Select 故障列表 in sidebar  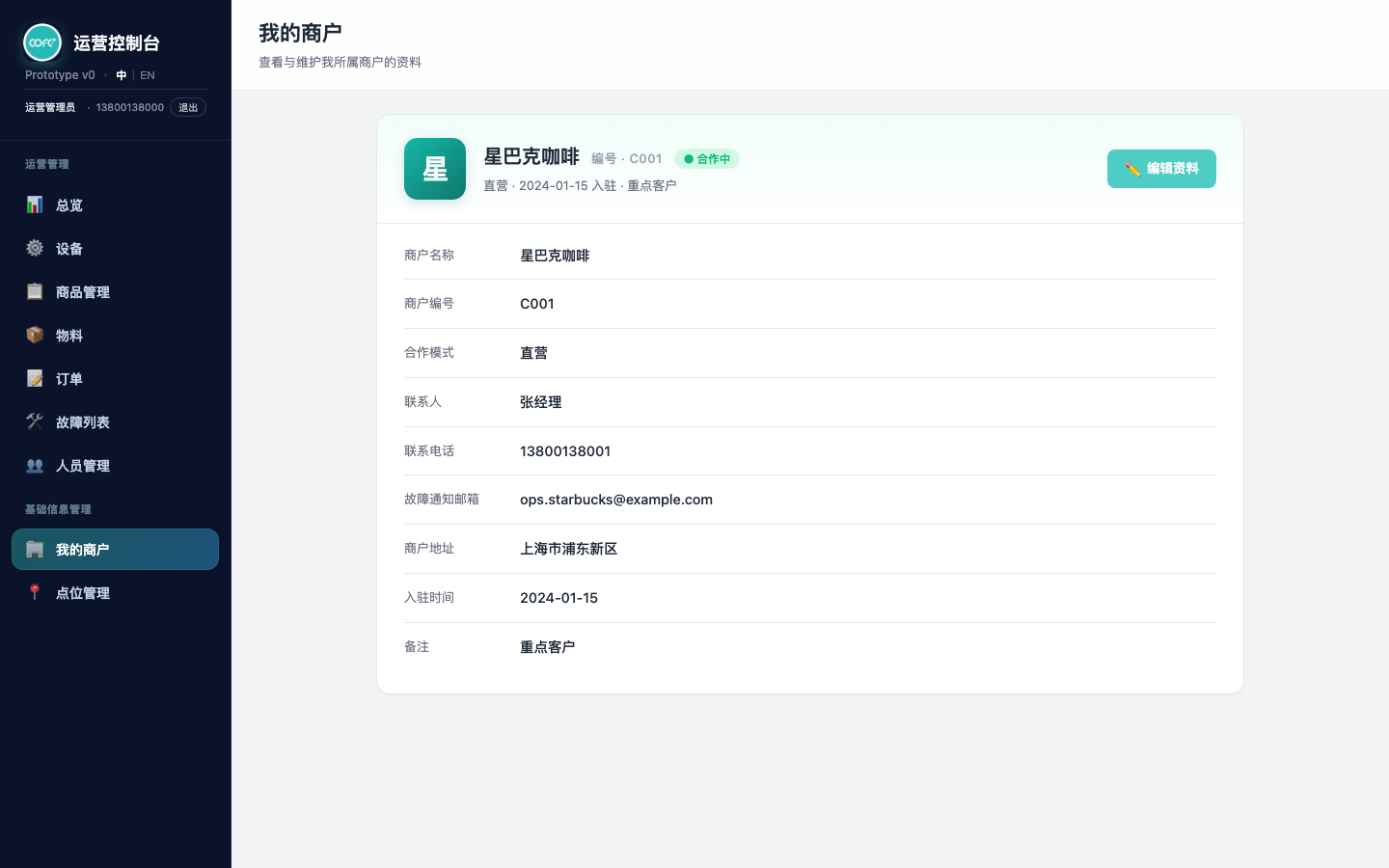tap(115, 421)
